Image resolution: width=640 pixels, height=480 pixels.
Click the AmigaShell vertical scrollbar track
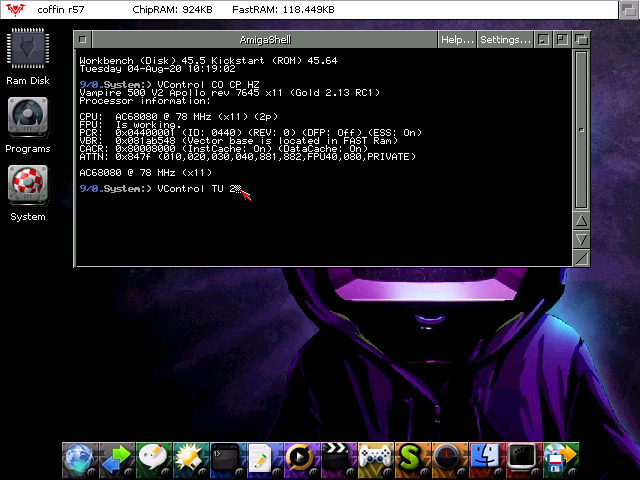coord(581,130)
